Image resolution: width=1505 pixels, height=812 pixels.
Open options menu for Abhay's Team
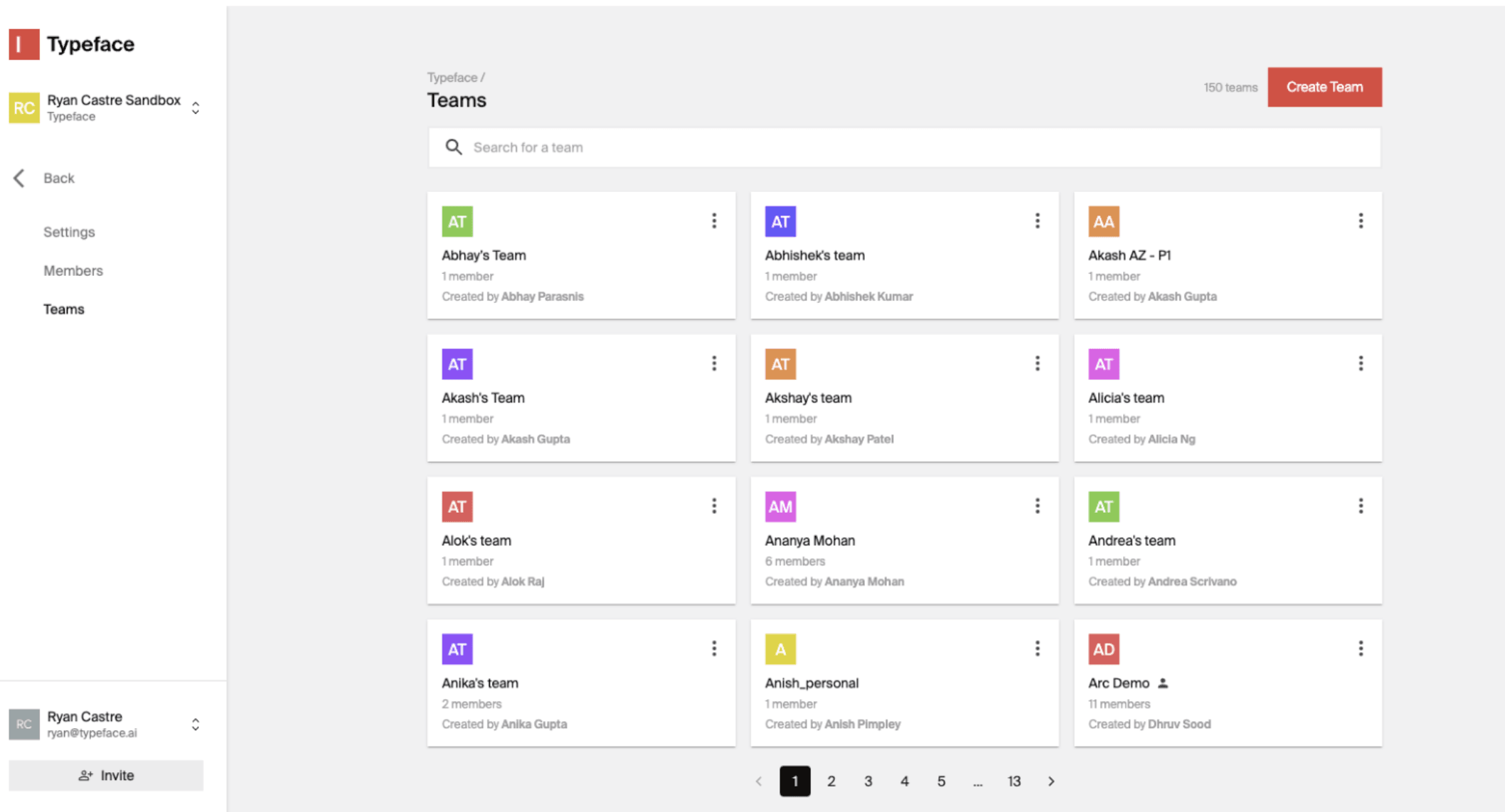tap(714, 221)
